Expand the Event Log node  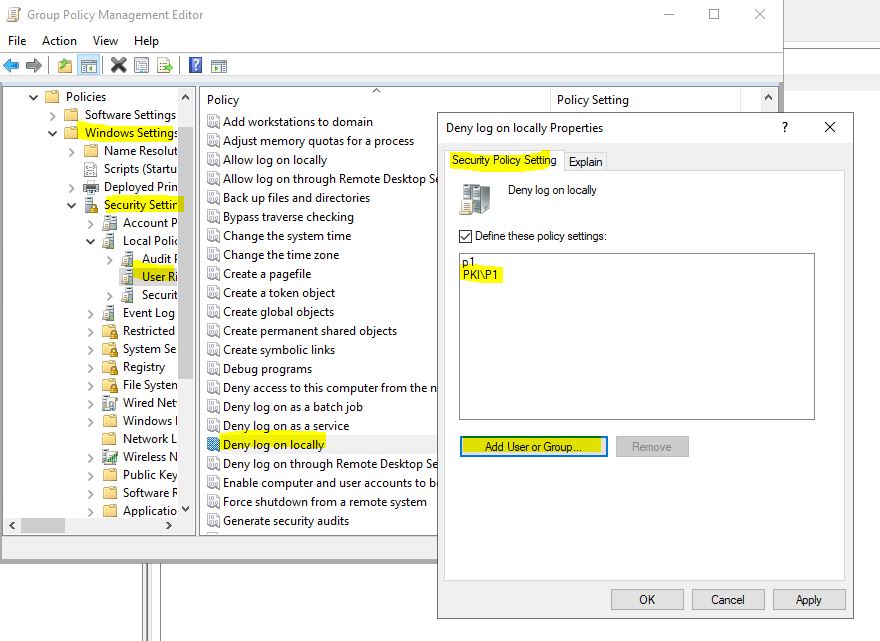90,314
